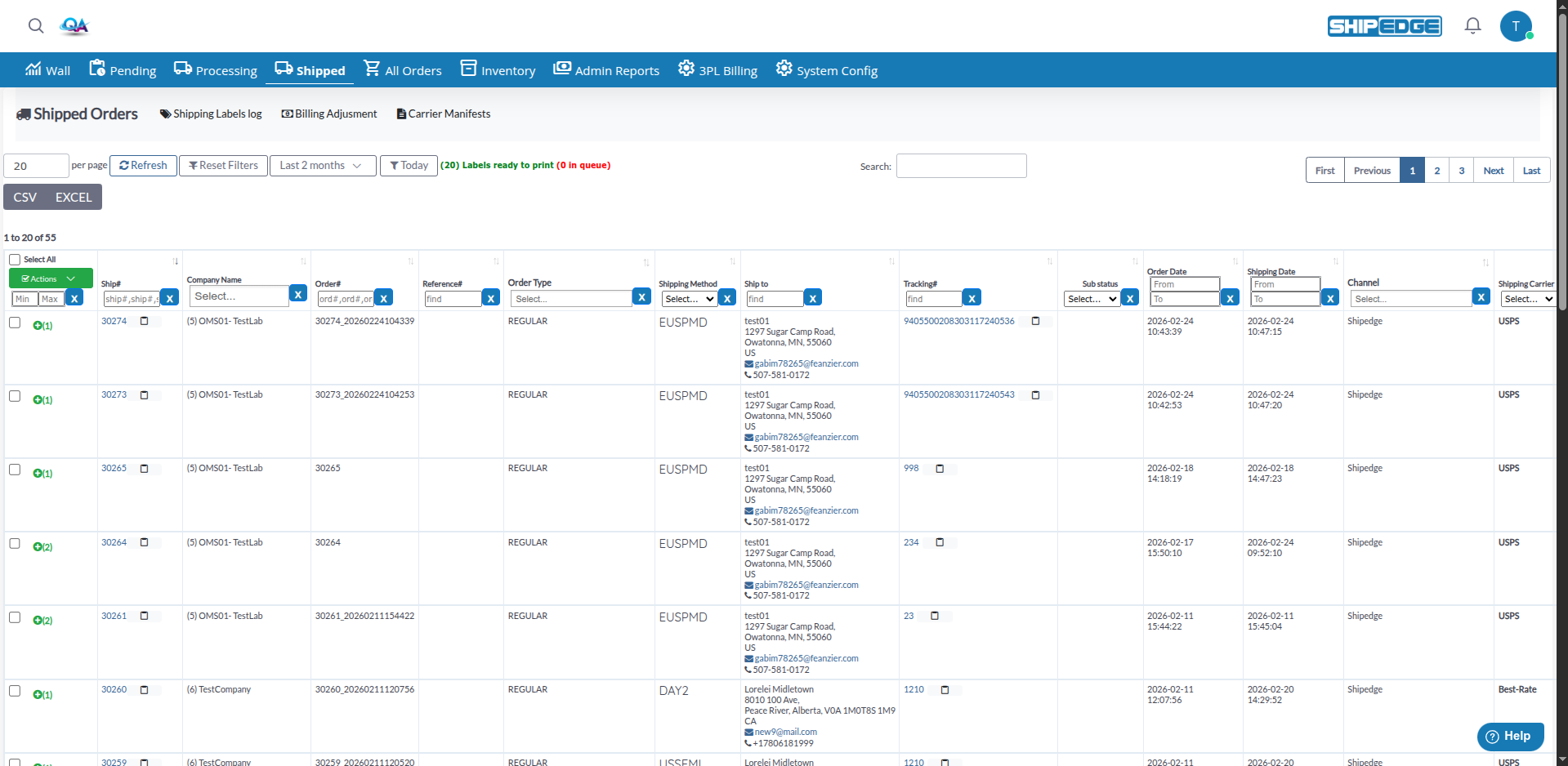1568x766 pixels.
Task: Copy ship number 30261 clipboard icon
Action: coord(145,616)
